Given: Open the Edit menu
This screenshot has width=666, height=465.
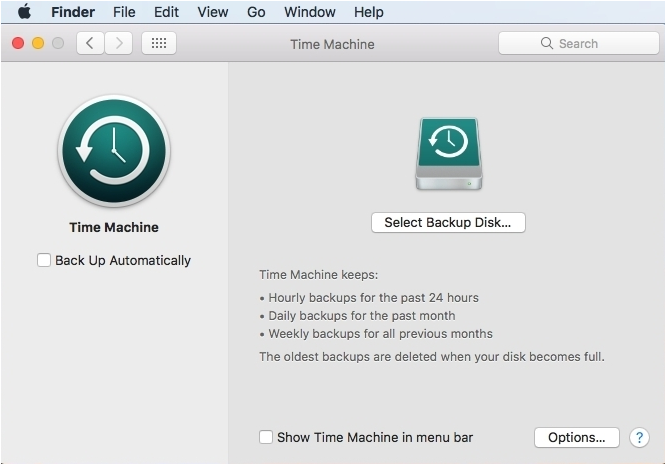Looking at the screenshot, I should (x=166, y=12).
